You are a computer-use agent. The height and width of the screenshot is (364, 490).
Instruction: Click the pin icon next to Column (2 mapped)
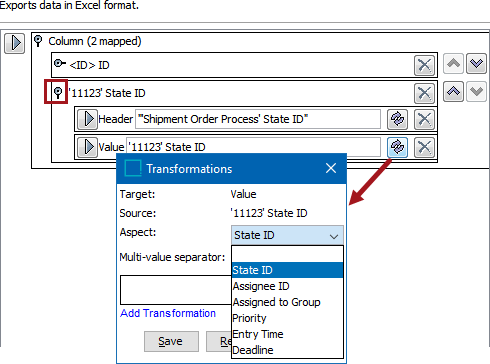pyautogui.click(x=38, y=41)
